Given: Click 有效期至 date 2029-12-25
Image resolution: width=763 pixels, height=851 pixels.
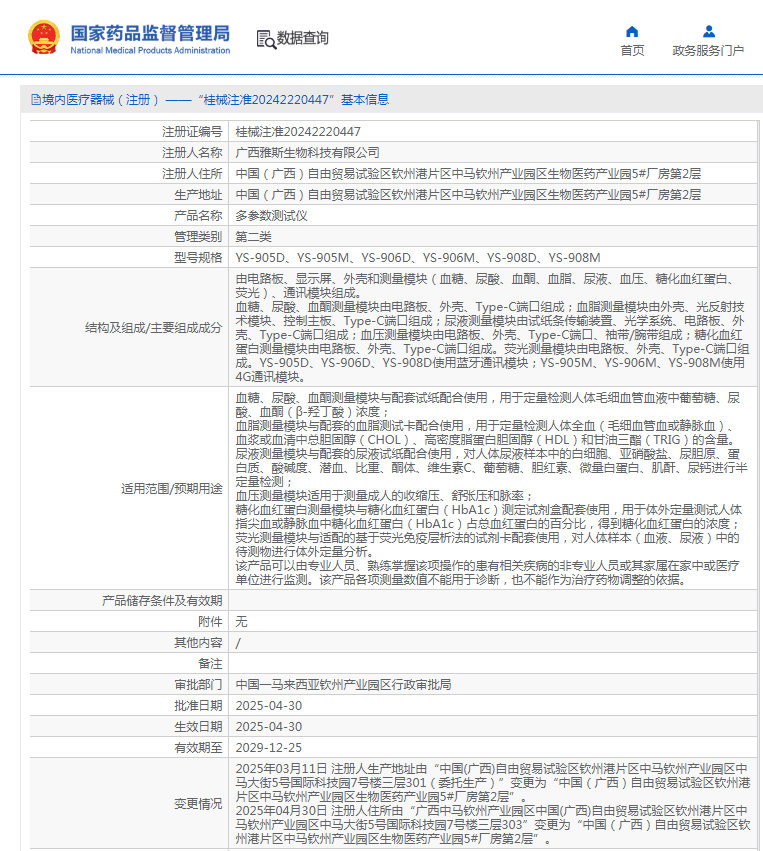Looking at the screenshot, I should click(269, 748).
